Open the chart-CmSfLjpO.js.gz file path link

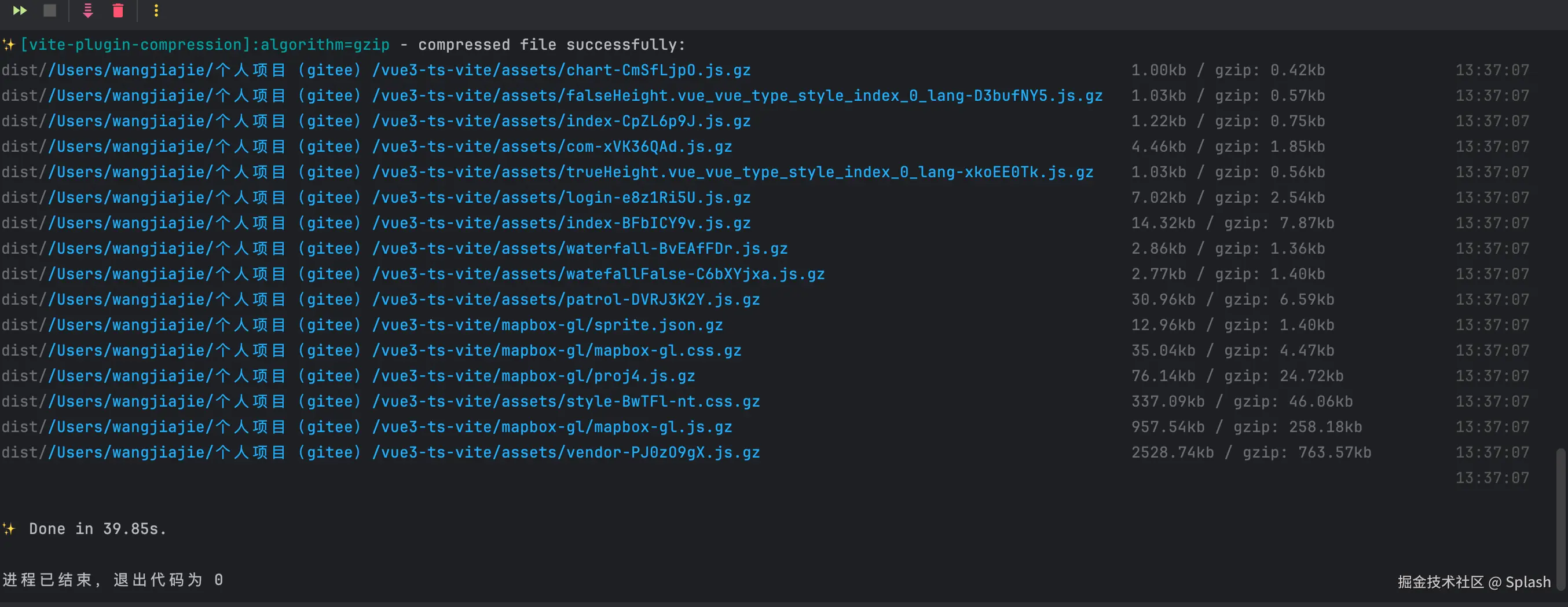[400, 70]
